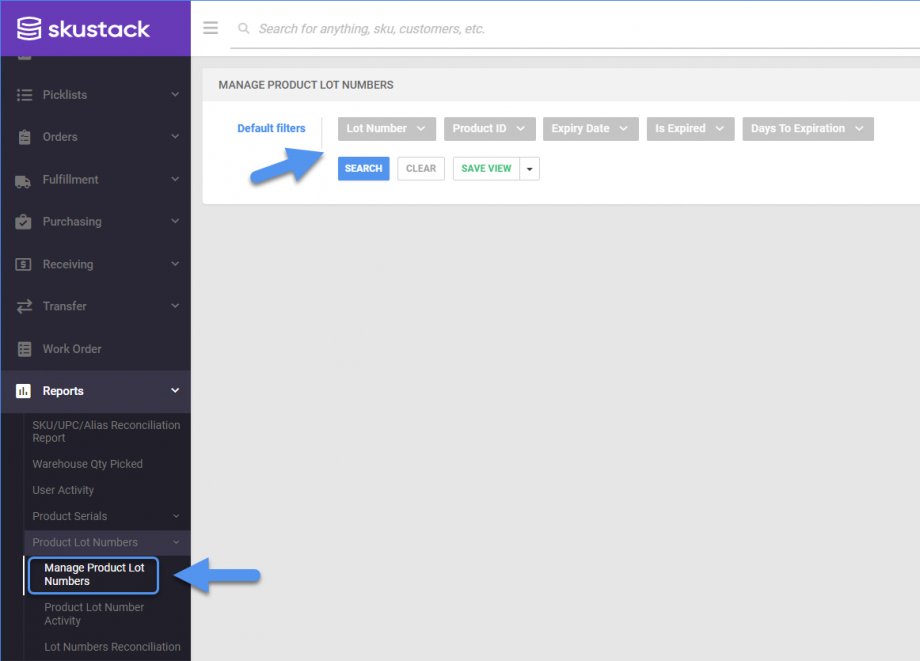Click the search magnifier icon

(243, 29)
